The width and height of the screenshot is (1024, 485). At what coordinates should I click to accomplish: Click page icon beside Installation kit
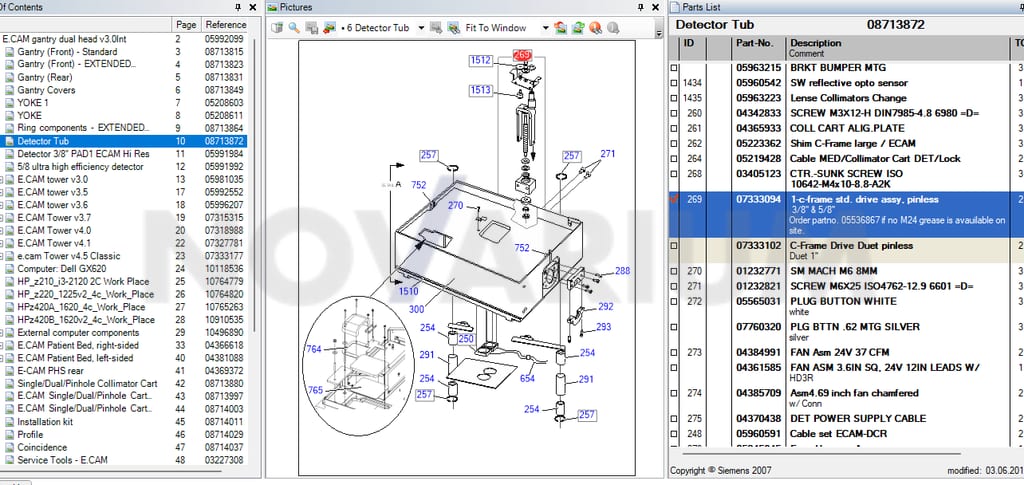click(10, 422)
